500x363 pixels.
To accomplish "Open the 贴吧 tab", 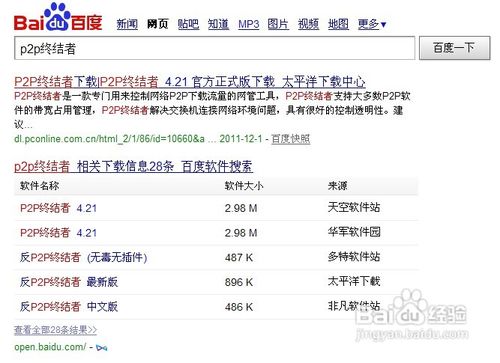I will point(188,24).
